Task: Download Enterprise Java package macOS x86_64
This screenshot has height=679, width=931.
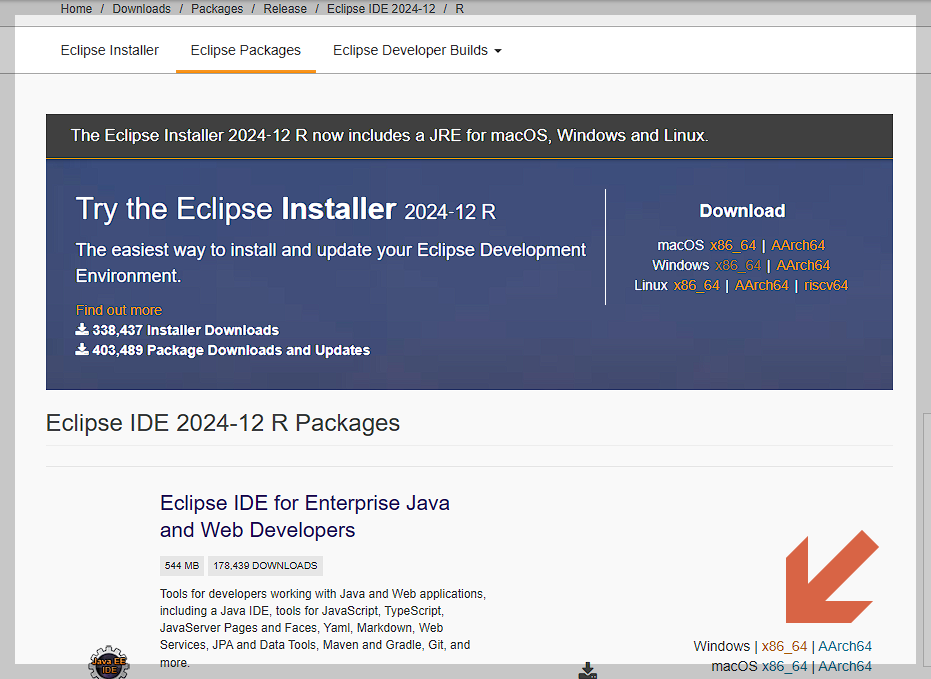Action: pos(784,666)
